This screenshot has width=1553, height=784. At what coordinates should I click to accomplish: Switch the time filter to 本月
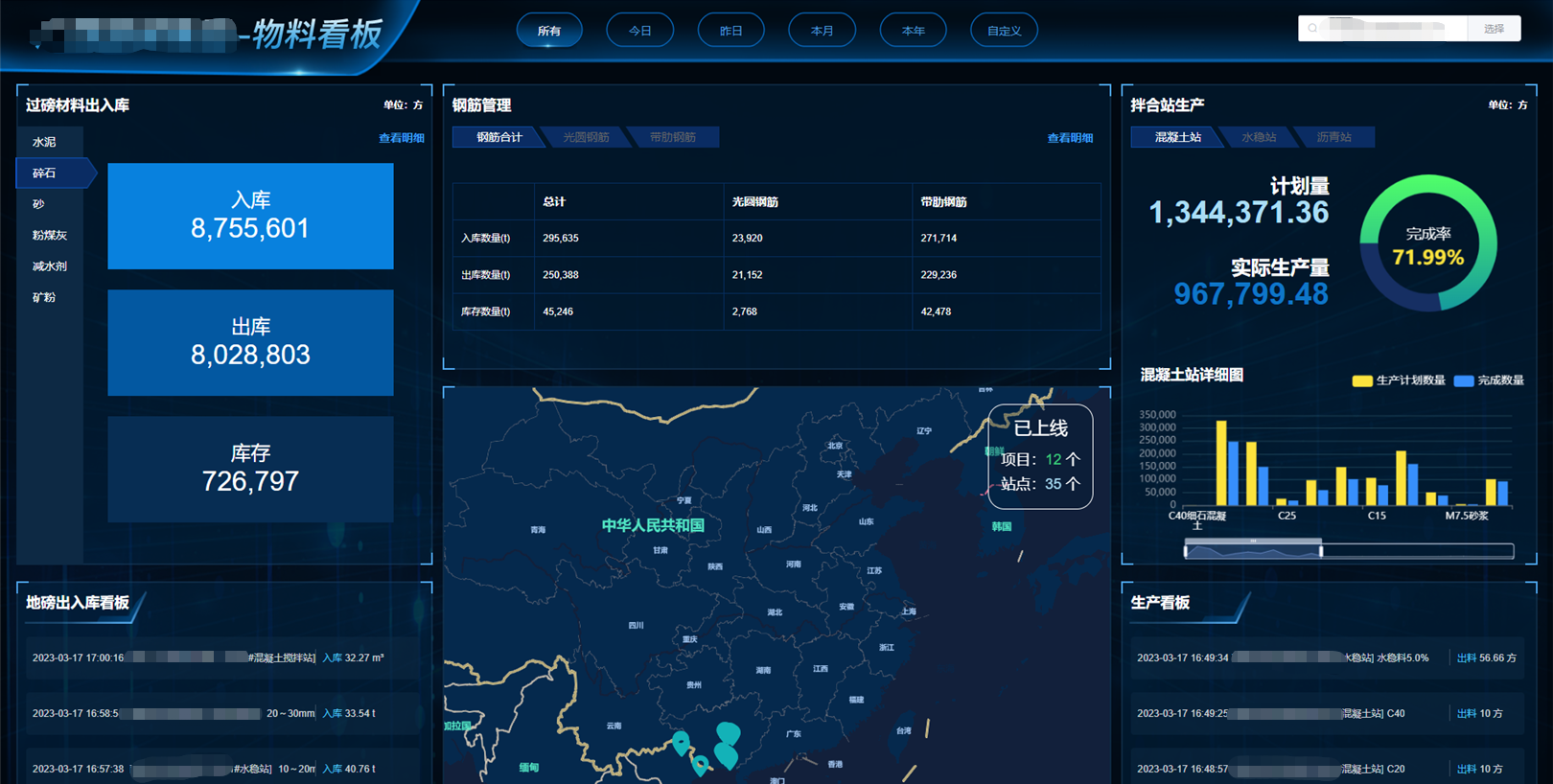pyautogui.click(x=822, y=31)
